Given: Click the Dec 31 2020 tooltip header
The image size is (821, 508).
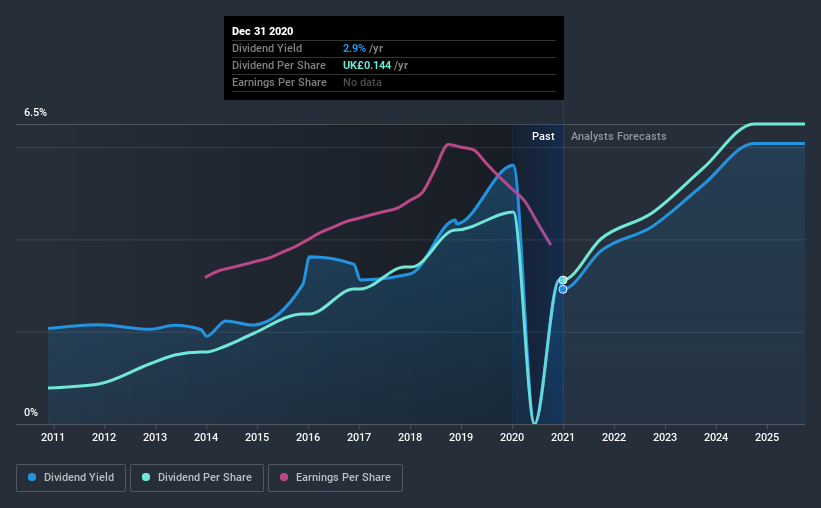Looking at the screenshot, I should pos(262,31).
